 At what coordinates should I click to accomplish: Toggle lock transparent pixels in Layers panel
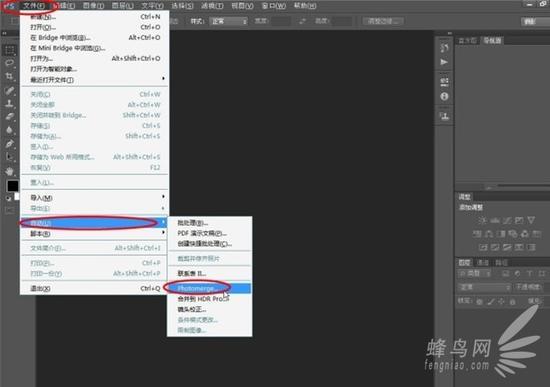pyautogui.click(x=479, y=301)
